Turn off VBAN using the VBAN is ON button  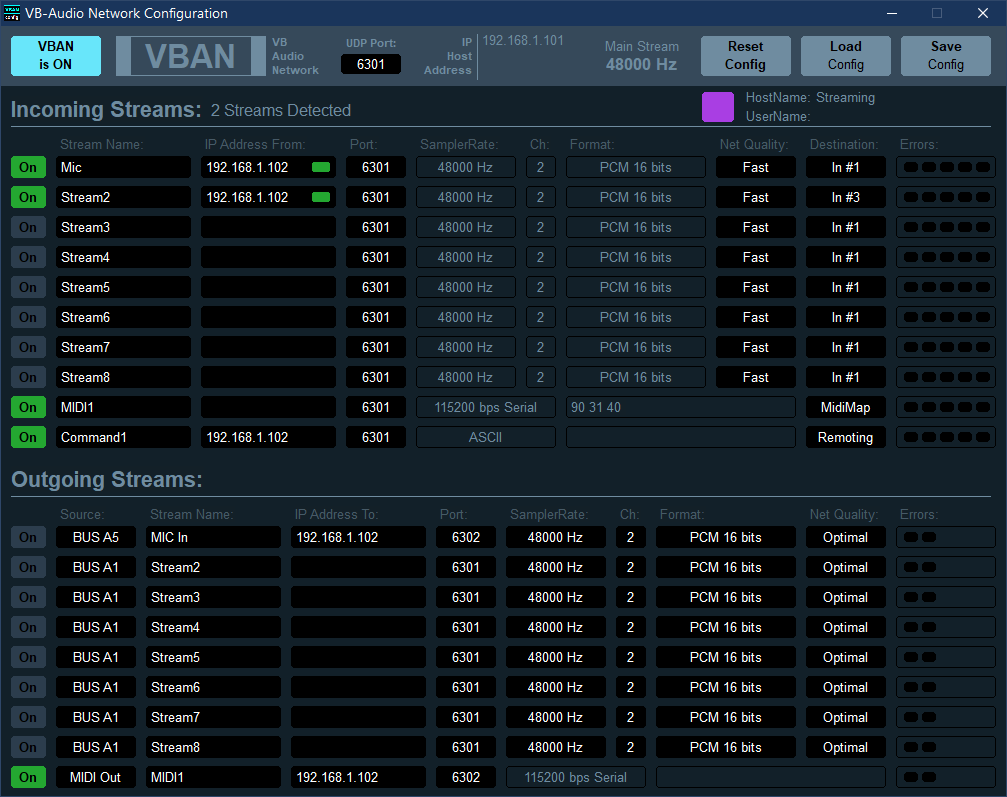pos(56,56)
